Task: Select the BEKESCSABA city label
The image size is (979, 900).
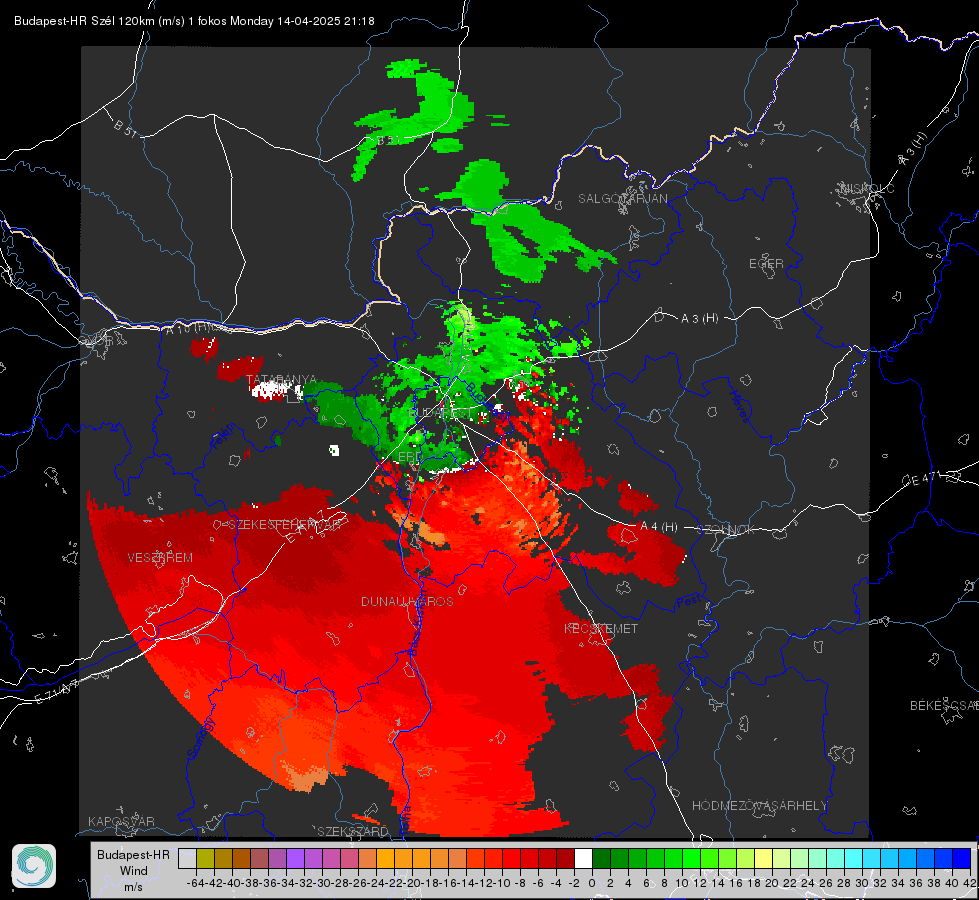Action: (944, 706)
